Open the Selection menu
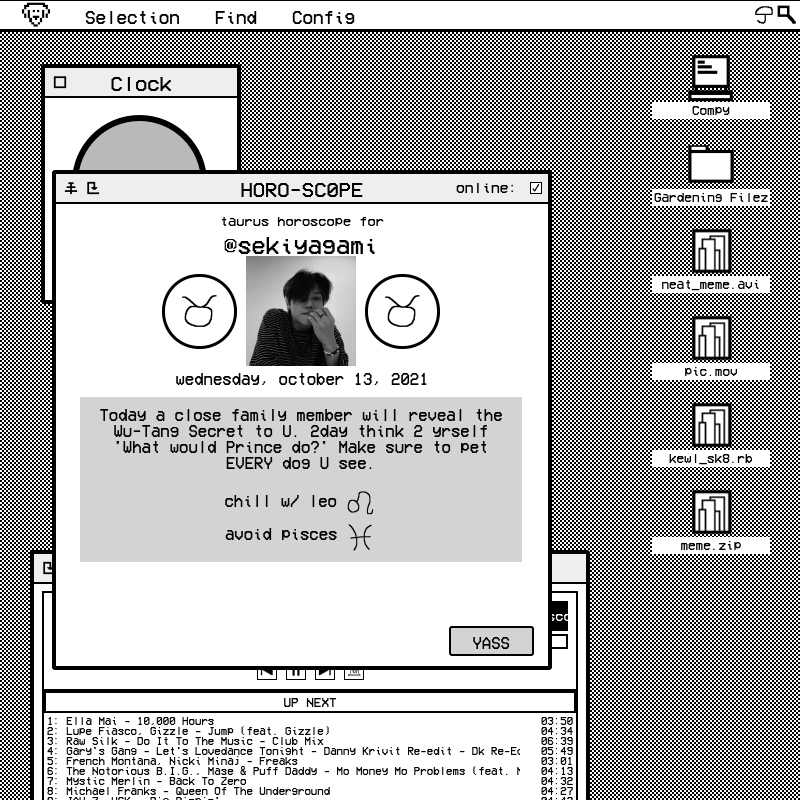Viewport: 800px width, 800px height. [x=132, y=18]
